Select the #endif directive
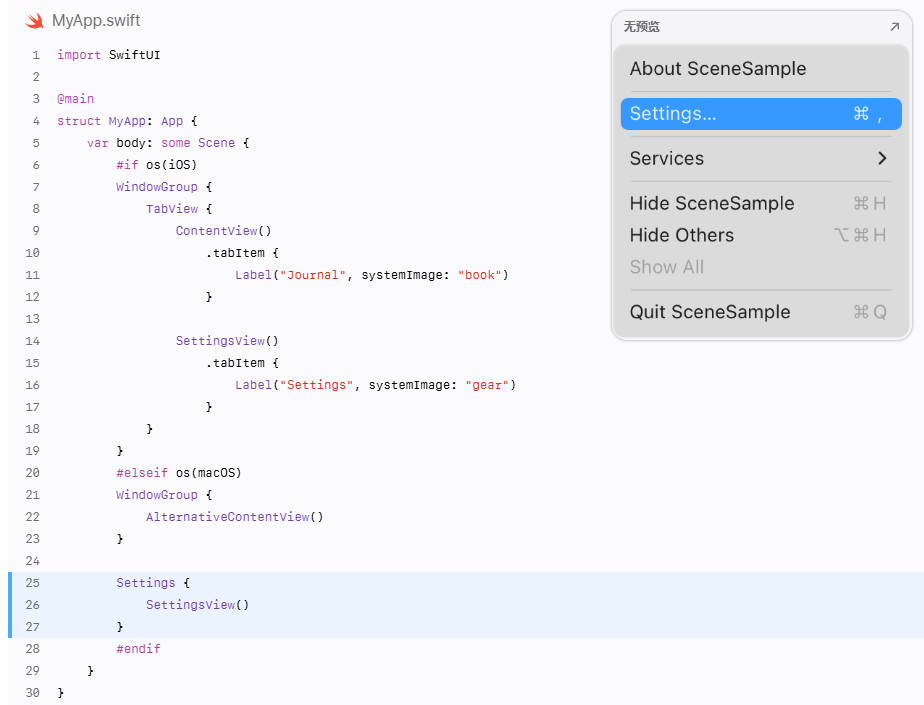Viewport: 924px width, 705px height. (138, 649)
